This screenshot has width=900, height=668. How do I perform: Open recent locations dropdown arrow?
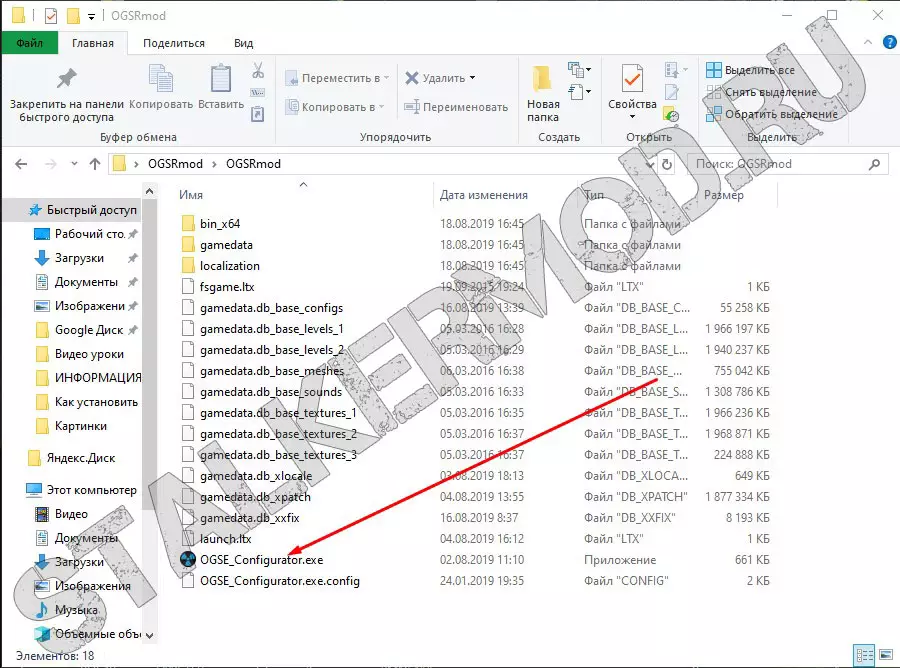[74, 164]
